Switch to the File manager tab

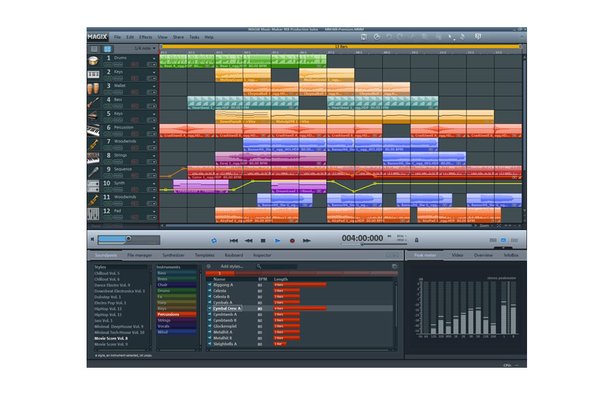[x=139, y=255]
